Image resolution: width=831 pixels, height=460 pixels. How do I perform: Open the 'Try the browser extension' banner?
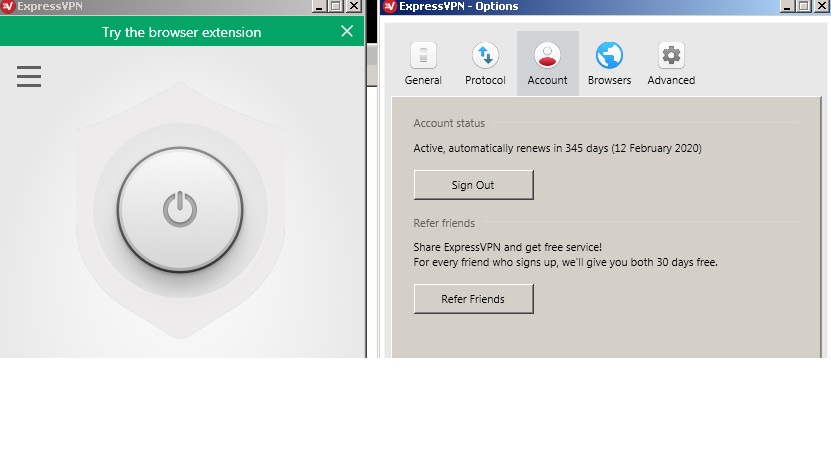[181, 32]
